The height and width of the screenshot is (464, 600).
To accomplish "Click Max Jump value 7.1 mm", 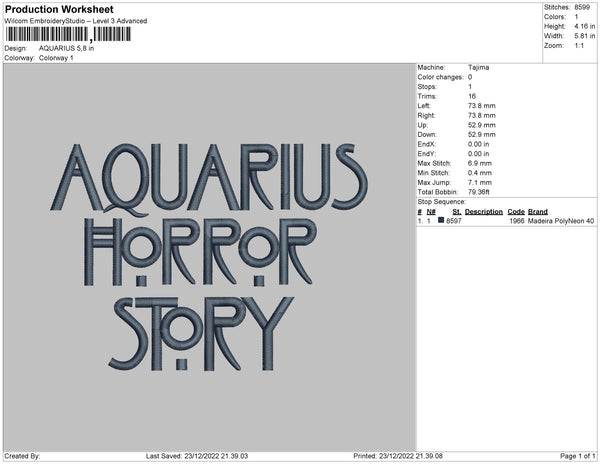I will click(480, 182).
